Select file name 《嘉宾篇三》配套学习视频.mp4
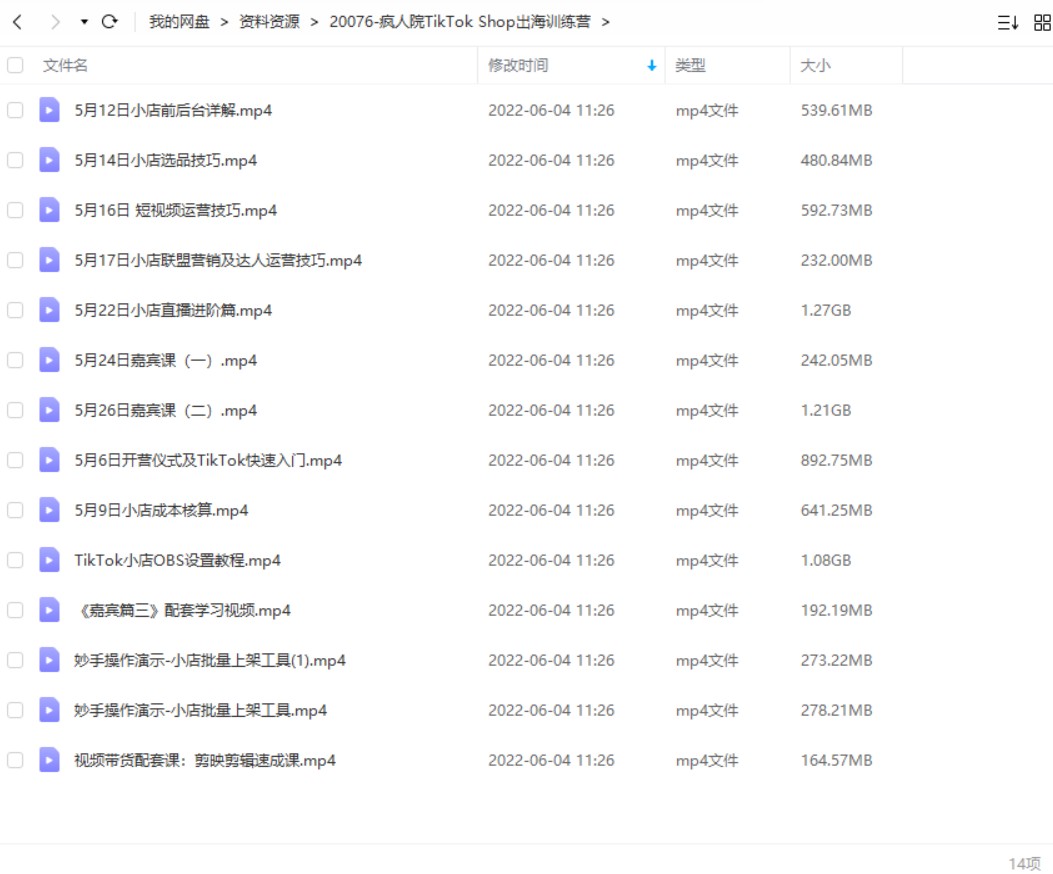The width and height of the screenshot is (1053, 874). pyautogui.click(x=183, y=610)
